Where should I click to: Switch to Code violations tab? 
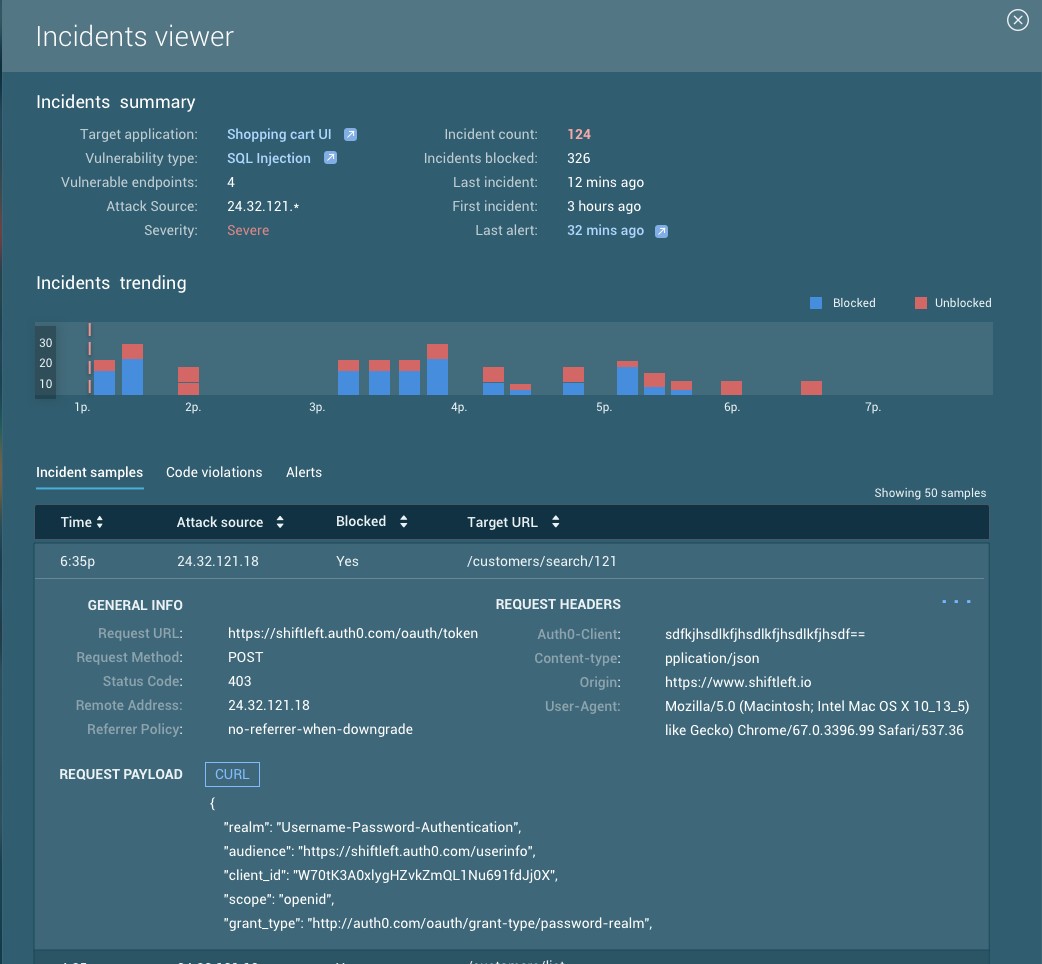pos(214,472)
